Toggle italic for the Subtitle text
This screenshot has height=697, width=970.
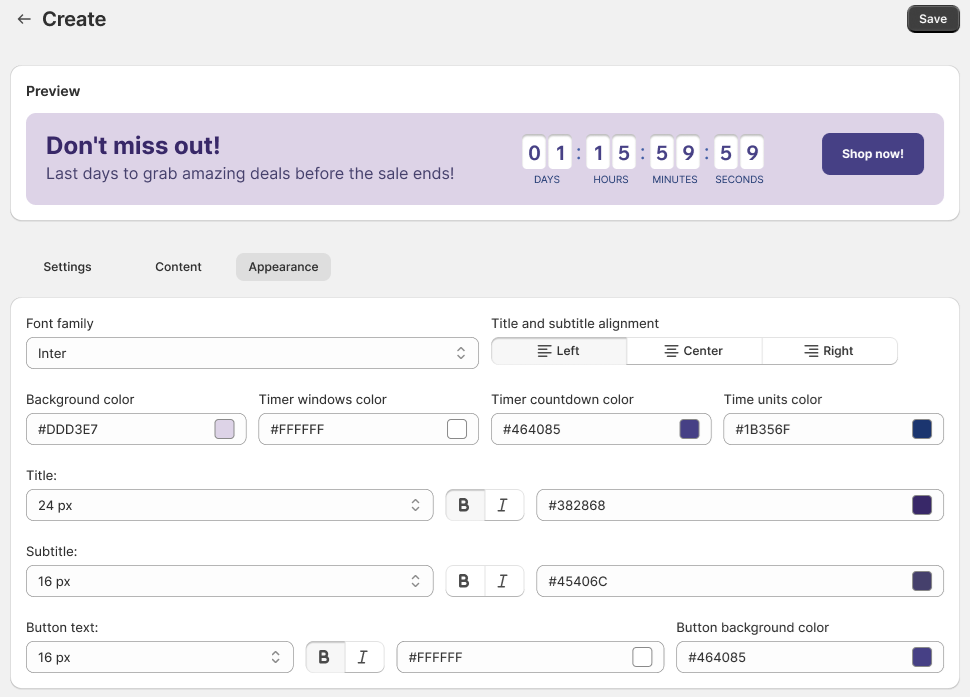[x=503, y=582]
